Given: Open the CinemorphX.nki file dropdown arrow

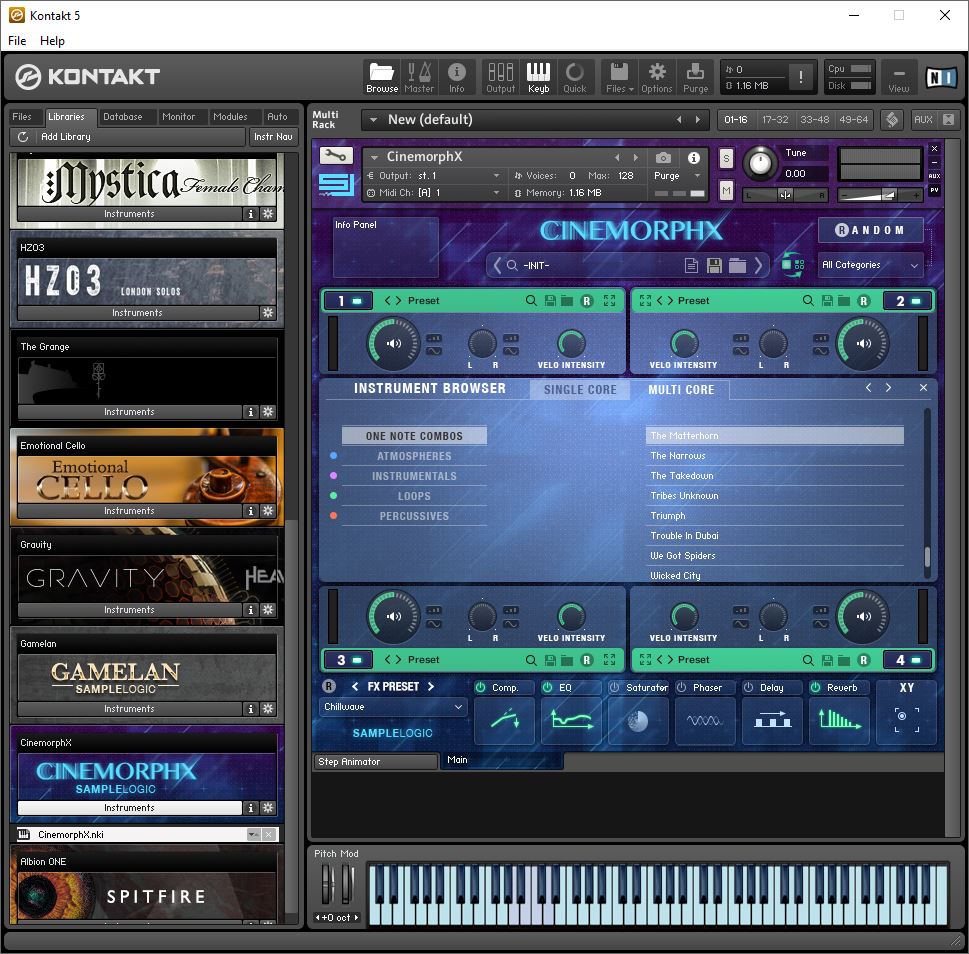Looking at the screenshot, I should tap(253, 835).
